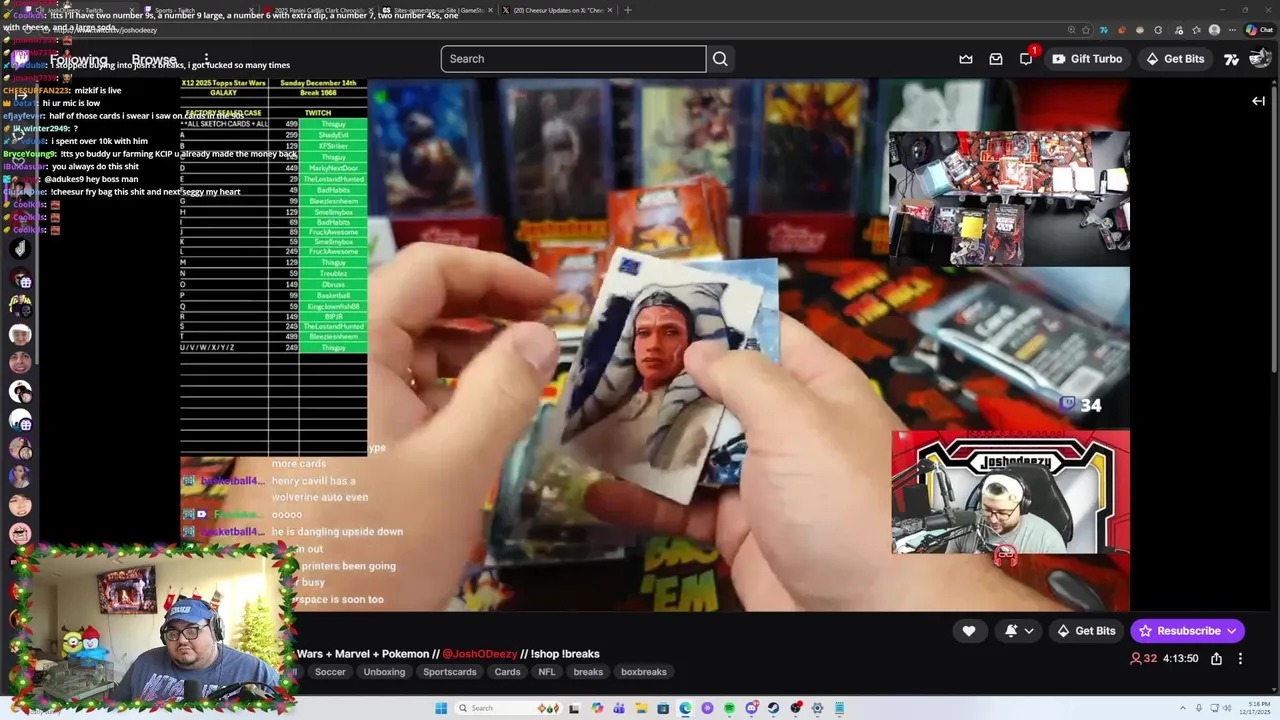Expand the notification bell dropdown chevron
1280x720 pixels.
1029,631
